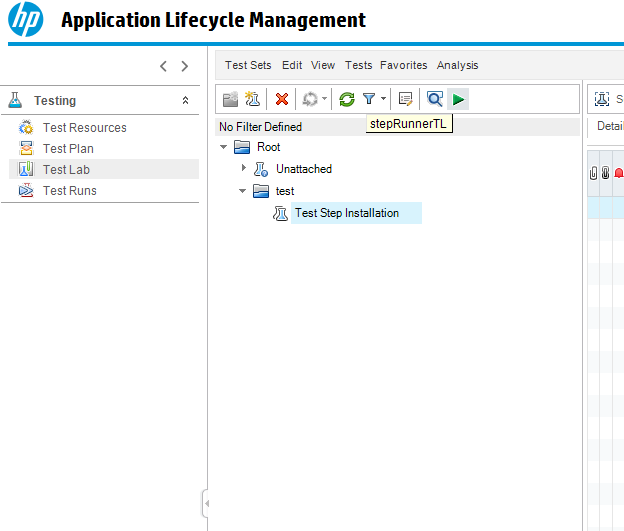Image resolution: width=624 pixels, height=531 pixels.
Task: Open the Edit menu
Action: pyautogui.click(x=292, y=65)
